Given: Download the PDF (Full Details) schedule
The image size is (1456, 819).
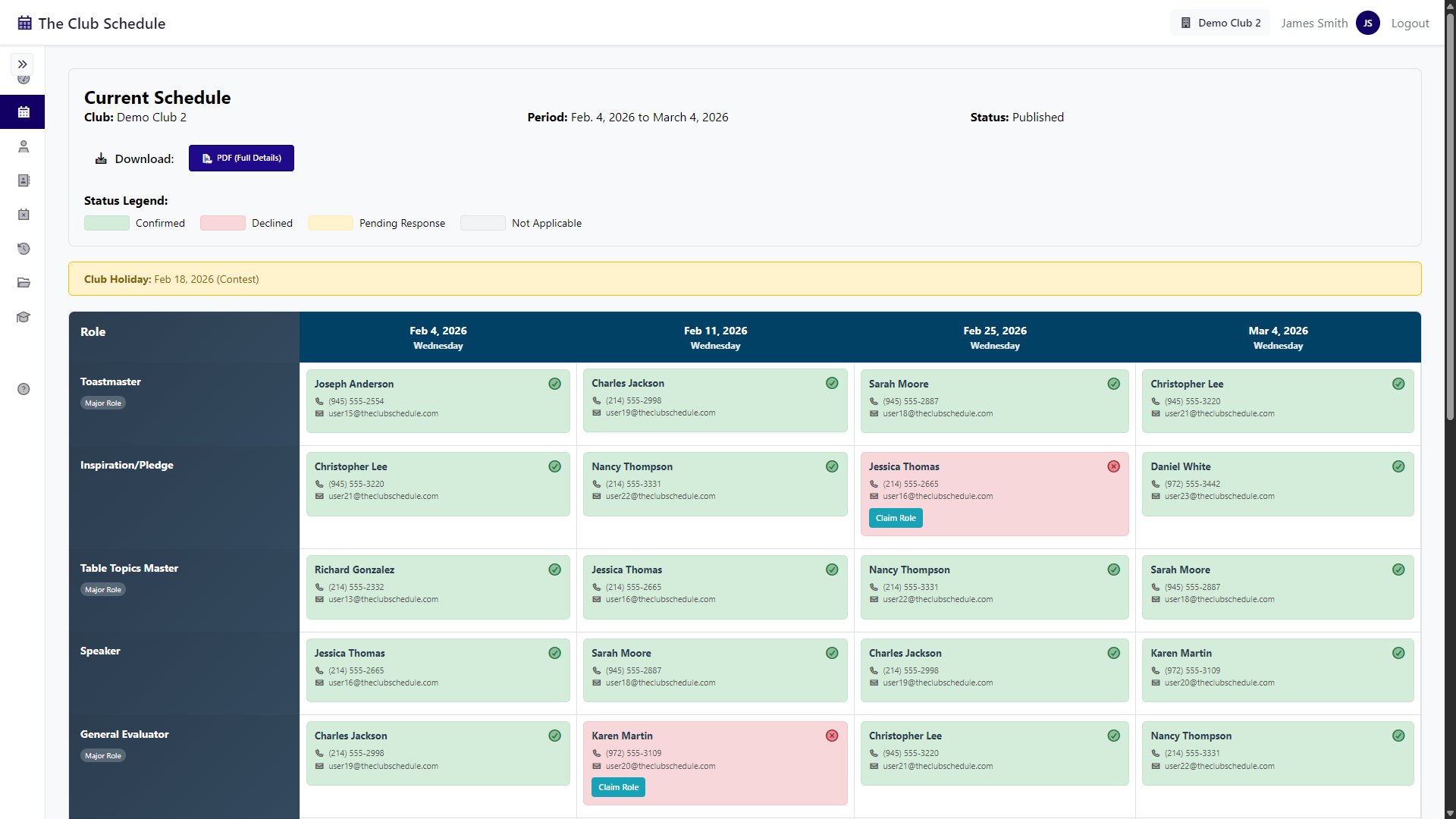Looking at the screenshot, I should pyautogui.click(x=241, y=158).
